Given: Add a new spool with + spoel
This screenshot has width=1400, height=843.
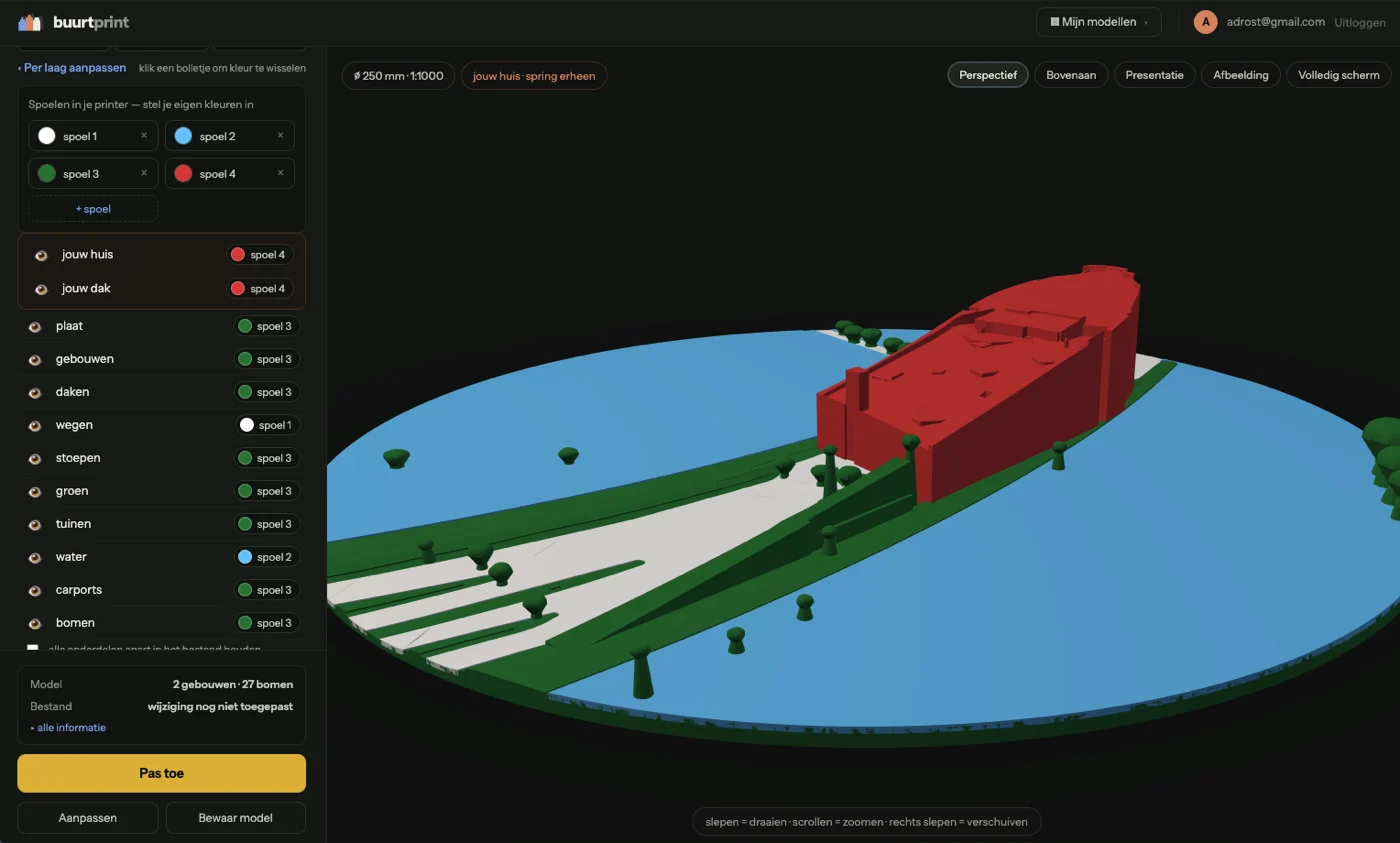Looking at the screenshot, I should click(93, 209).
